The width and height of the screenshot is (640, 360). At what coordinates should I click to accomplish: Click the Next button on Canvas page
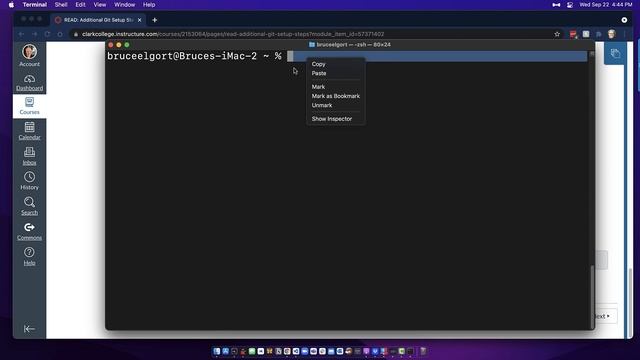click(x=606, y=316)
